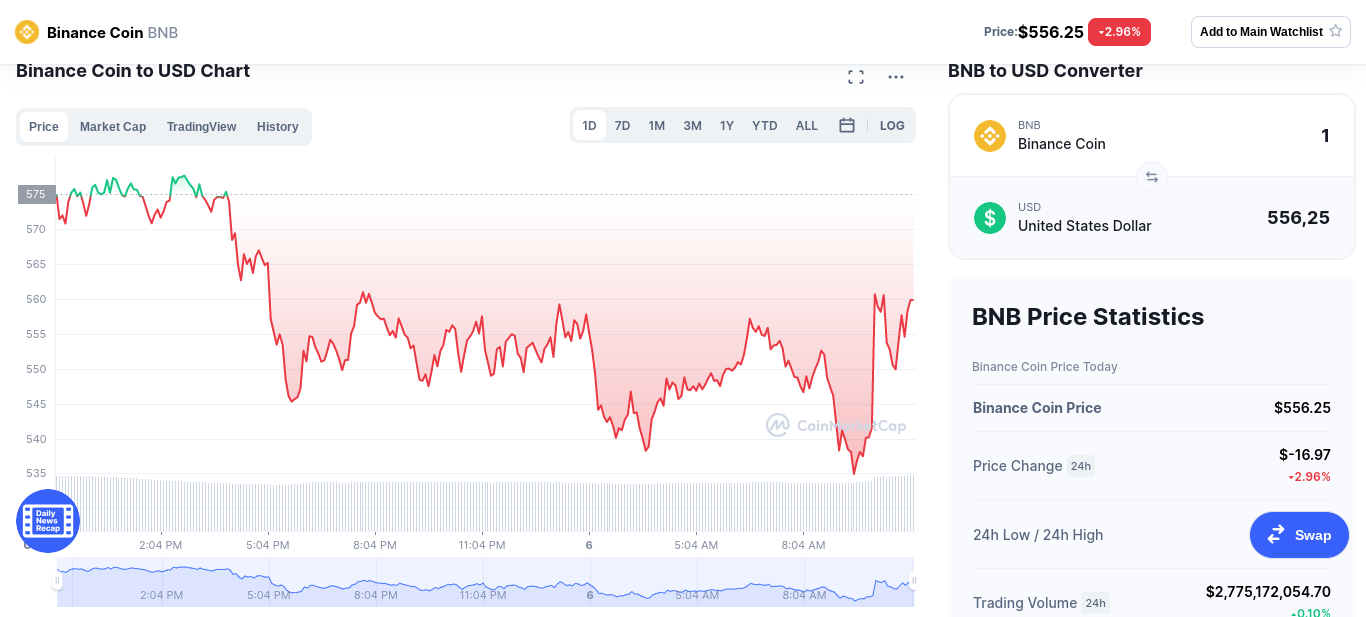Click the BNB coin icon in converter

pos(990,136)
